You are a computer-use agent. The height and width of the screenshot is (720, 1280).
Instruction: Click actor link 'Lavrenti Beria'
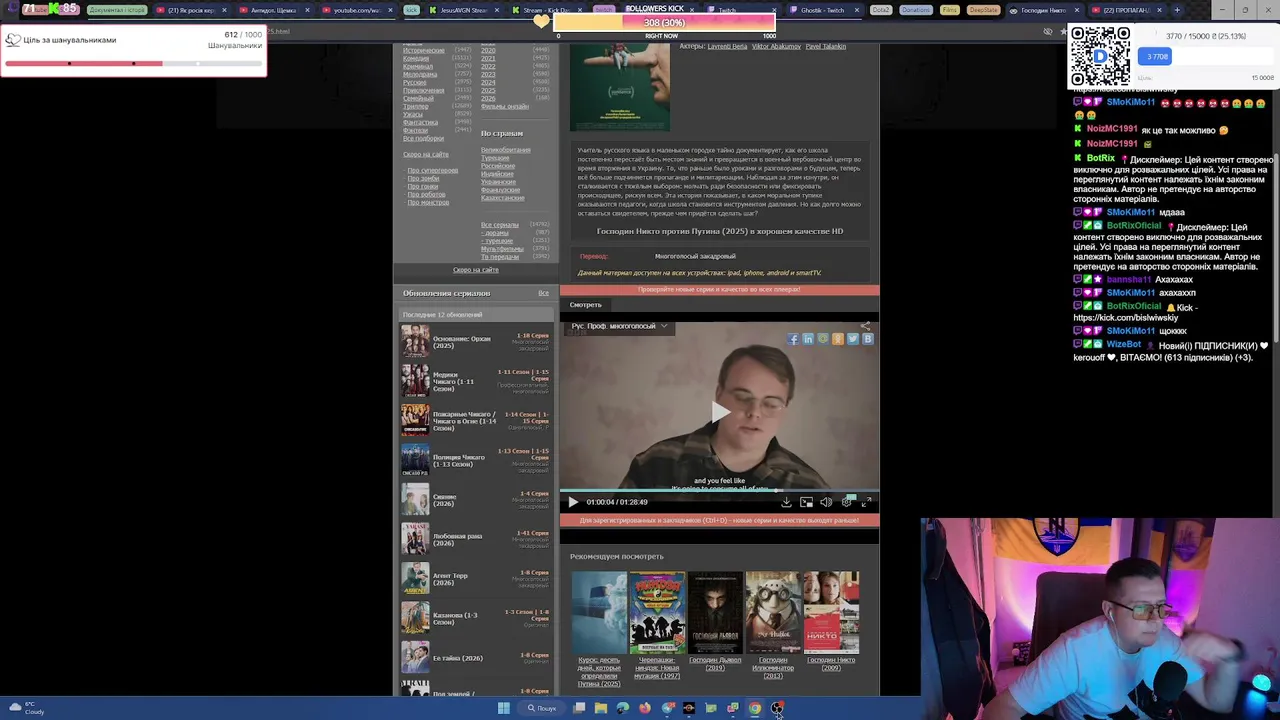pos(727,46)
